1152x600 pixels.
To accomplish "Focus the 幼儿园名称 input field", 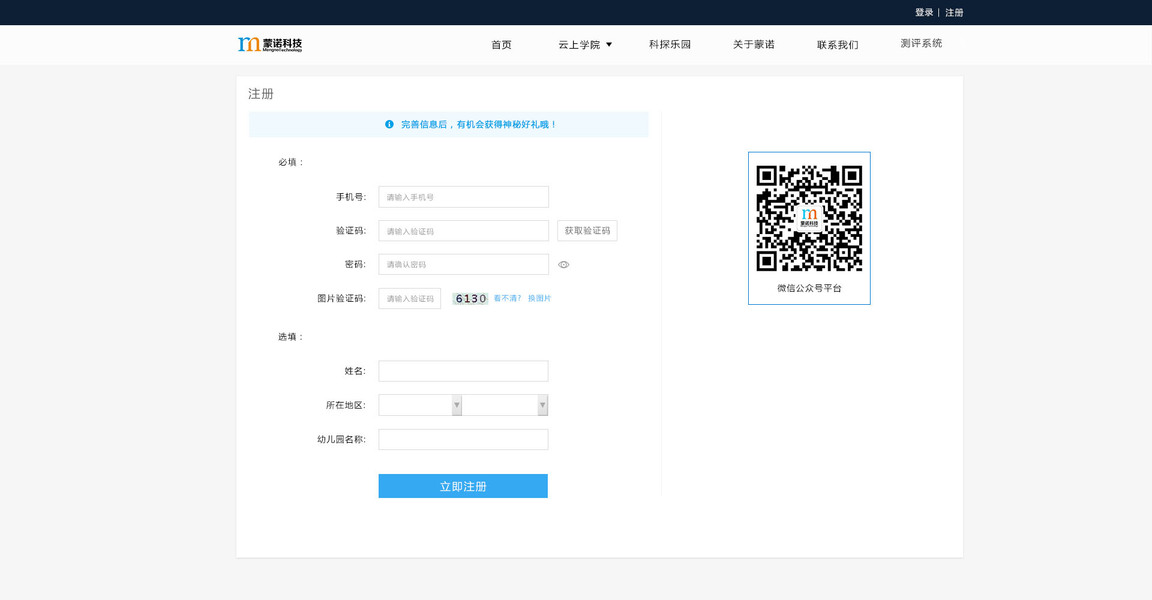I will [x=464, y=439].
